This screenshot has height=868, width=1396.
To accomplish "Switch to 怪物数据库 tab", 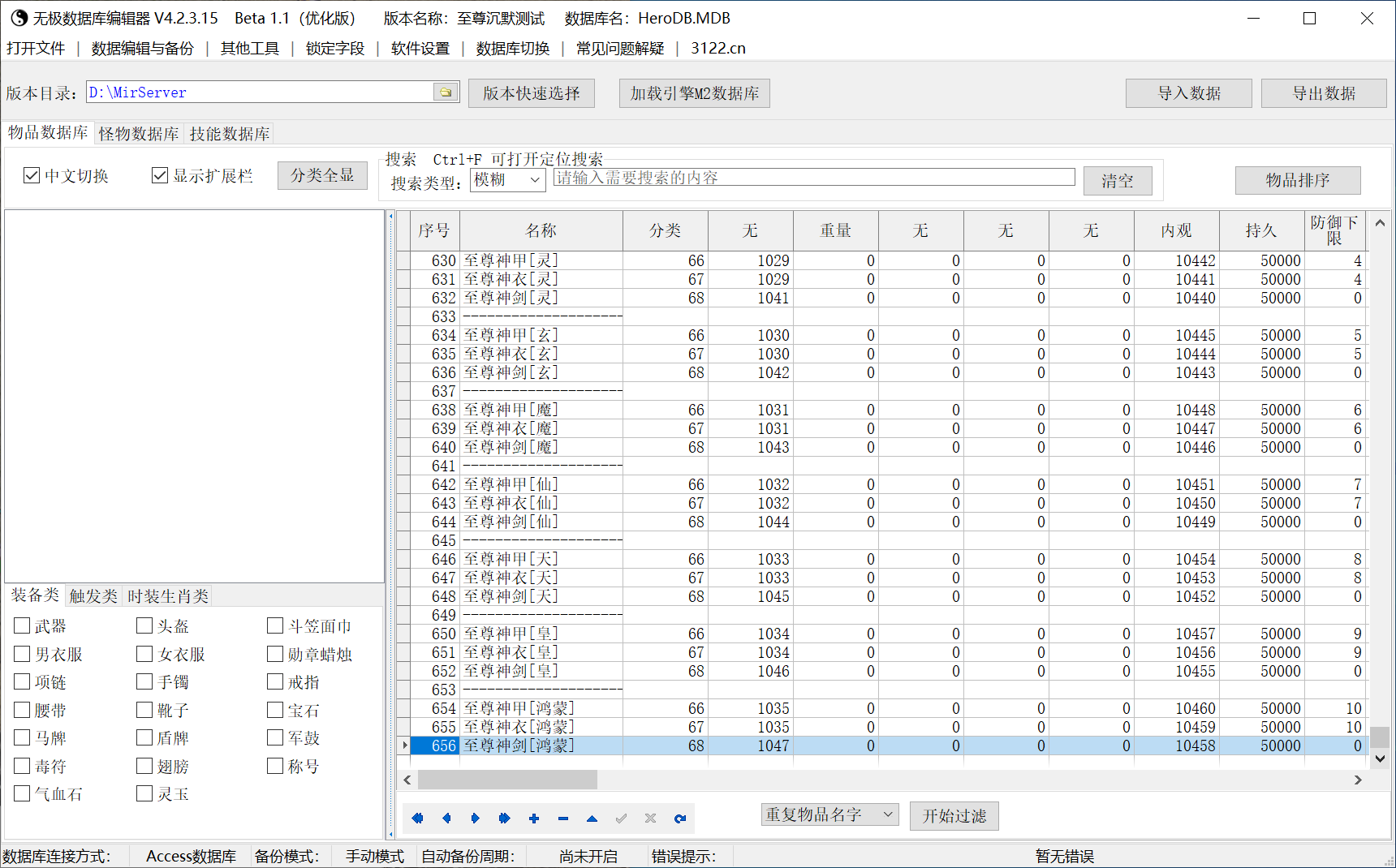I will click(x=139, y=134).
